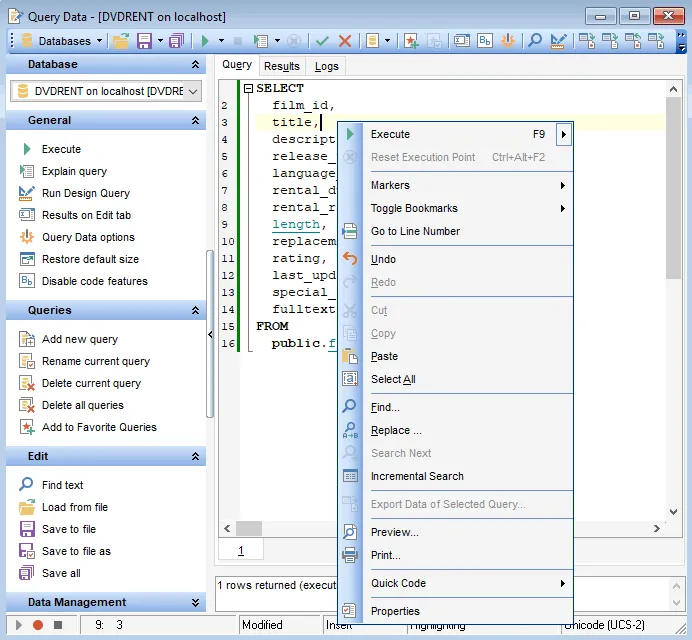Click Restore default size link
The width and height of the screenshot is (692, 640).
click(x=90, y=259)
